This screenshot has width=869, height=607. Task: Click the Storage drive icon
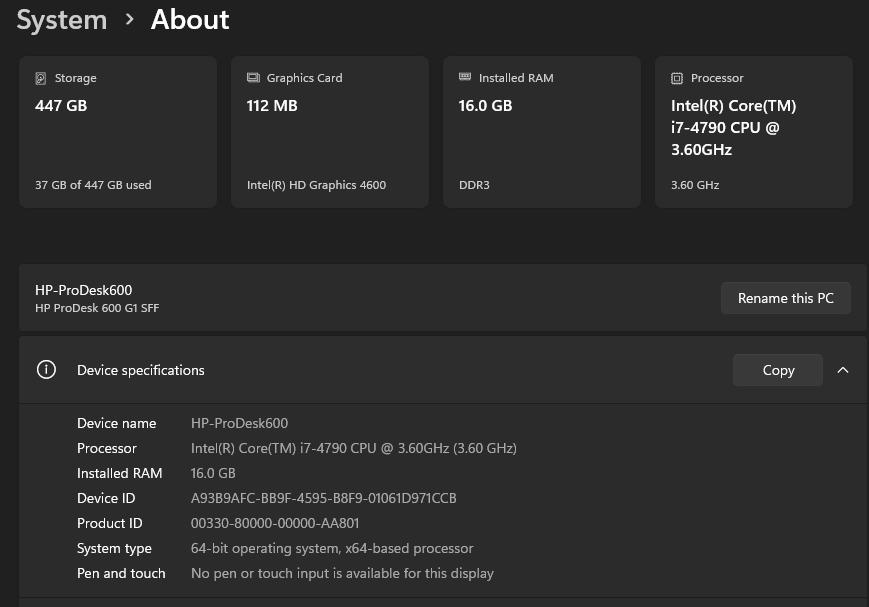pos(41,78)
